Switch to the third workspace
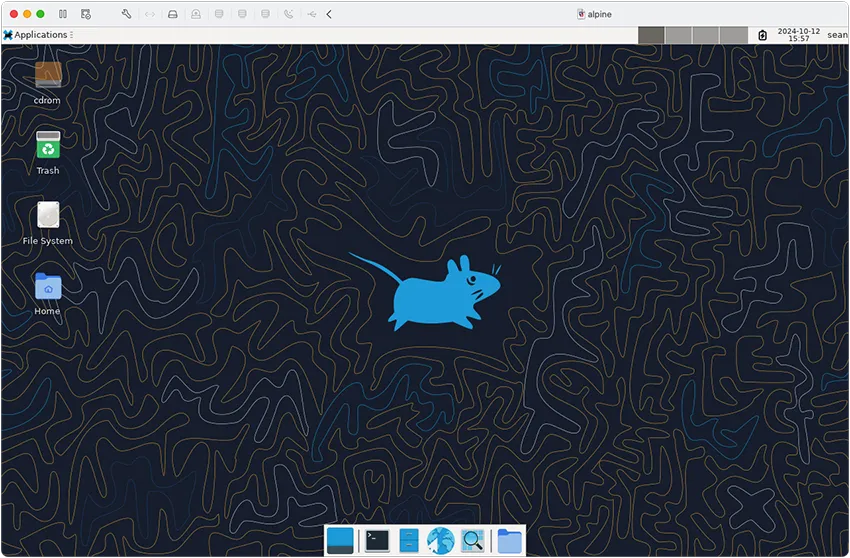This screenshot has height=558, width=850. [x=706, y=35]
